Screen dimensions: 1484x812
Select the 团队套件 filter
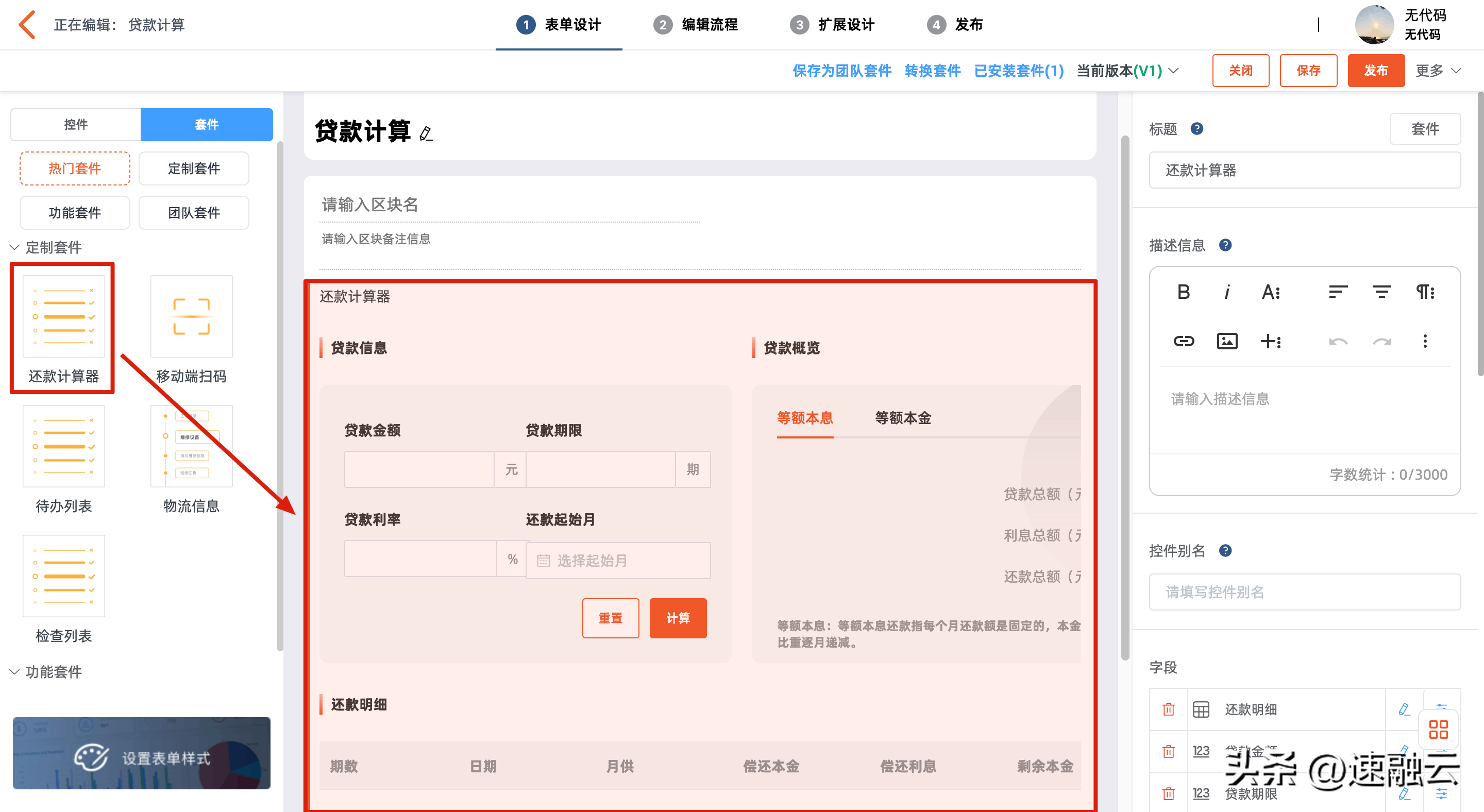pyautogui.click(x=194, y=212)
